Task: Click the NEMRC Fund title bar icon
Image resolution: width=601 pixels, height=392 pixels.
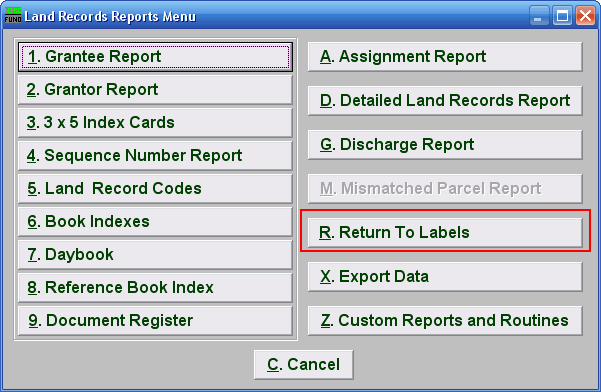Action: [x=13, y=15]
